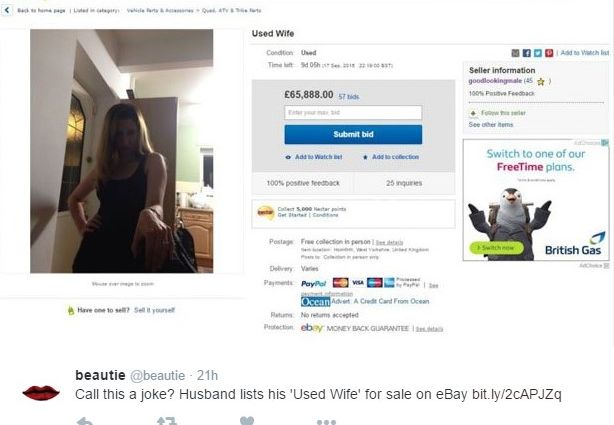The image size is (614, 425).
Task: Share listing on Twitter icon
Action: (x=538, y=53)
